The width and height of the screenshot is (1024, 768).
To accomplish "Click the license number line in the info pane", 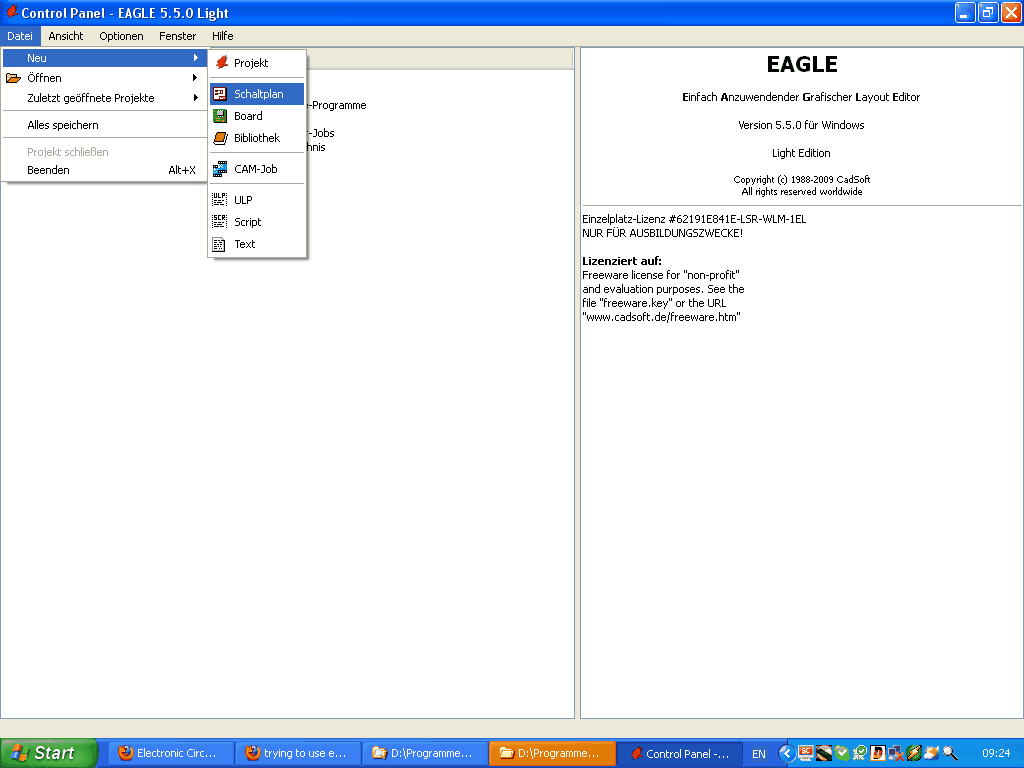I will [x=694, y=219].
